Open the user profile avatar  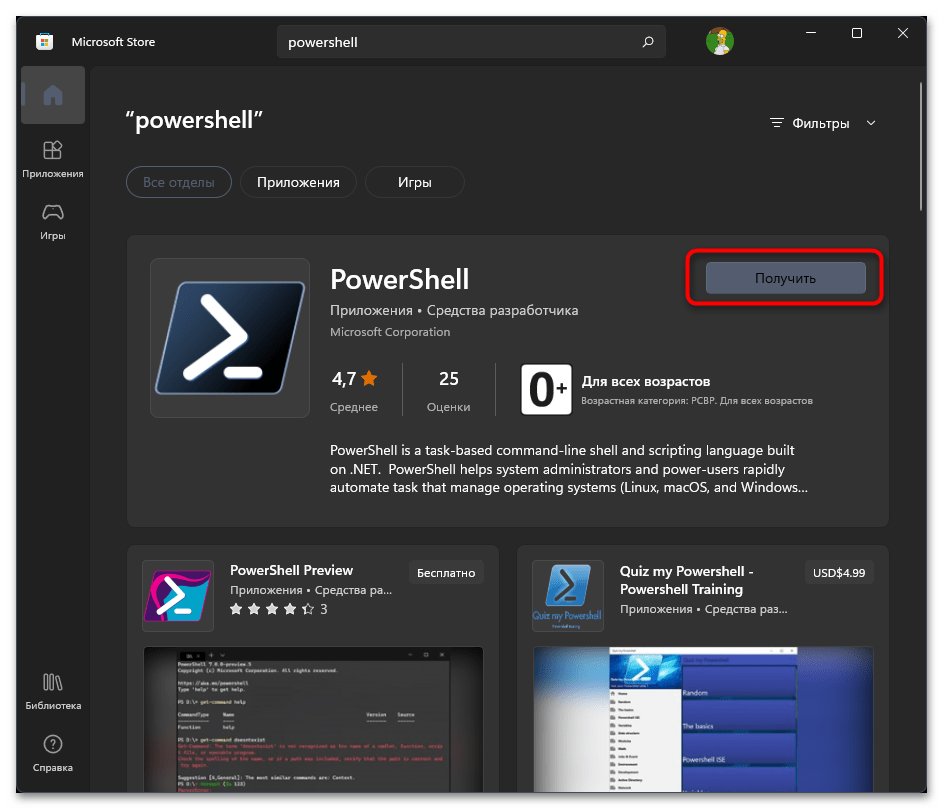(x=719, y=41)
